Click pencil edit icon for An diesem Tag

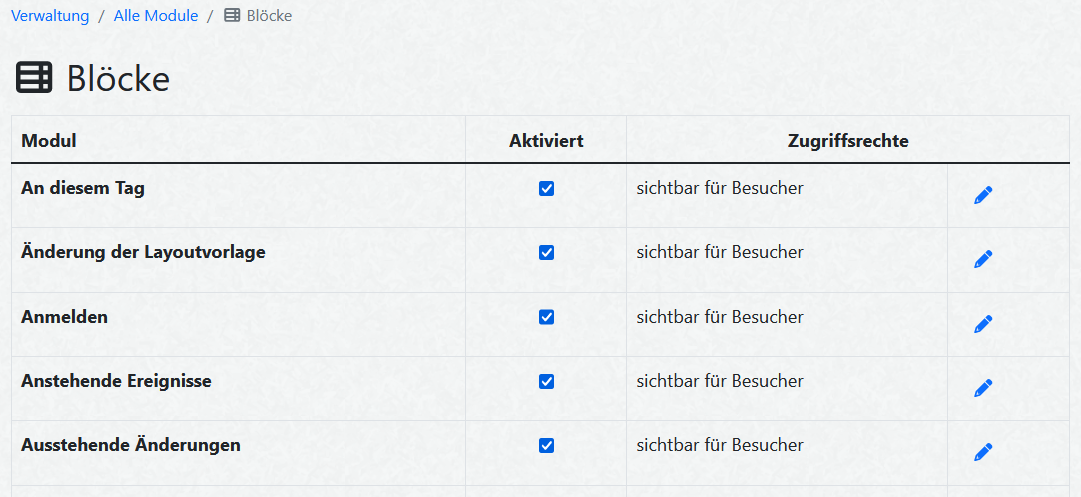click(x=983, y=195)
